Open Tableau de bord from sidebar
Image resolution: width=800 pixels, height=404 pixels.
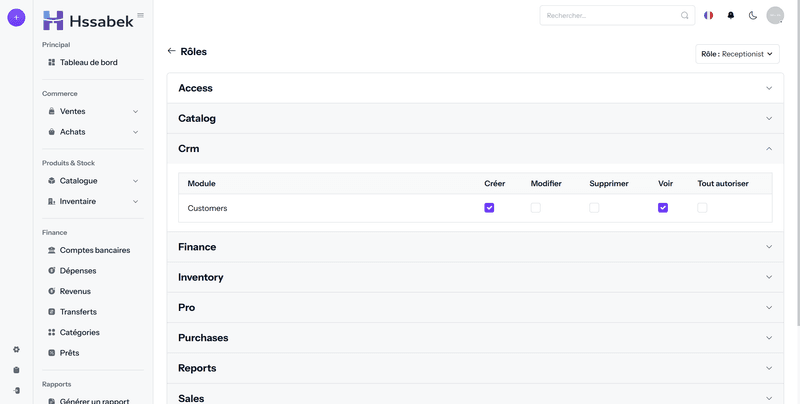coord(88,62)
